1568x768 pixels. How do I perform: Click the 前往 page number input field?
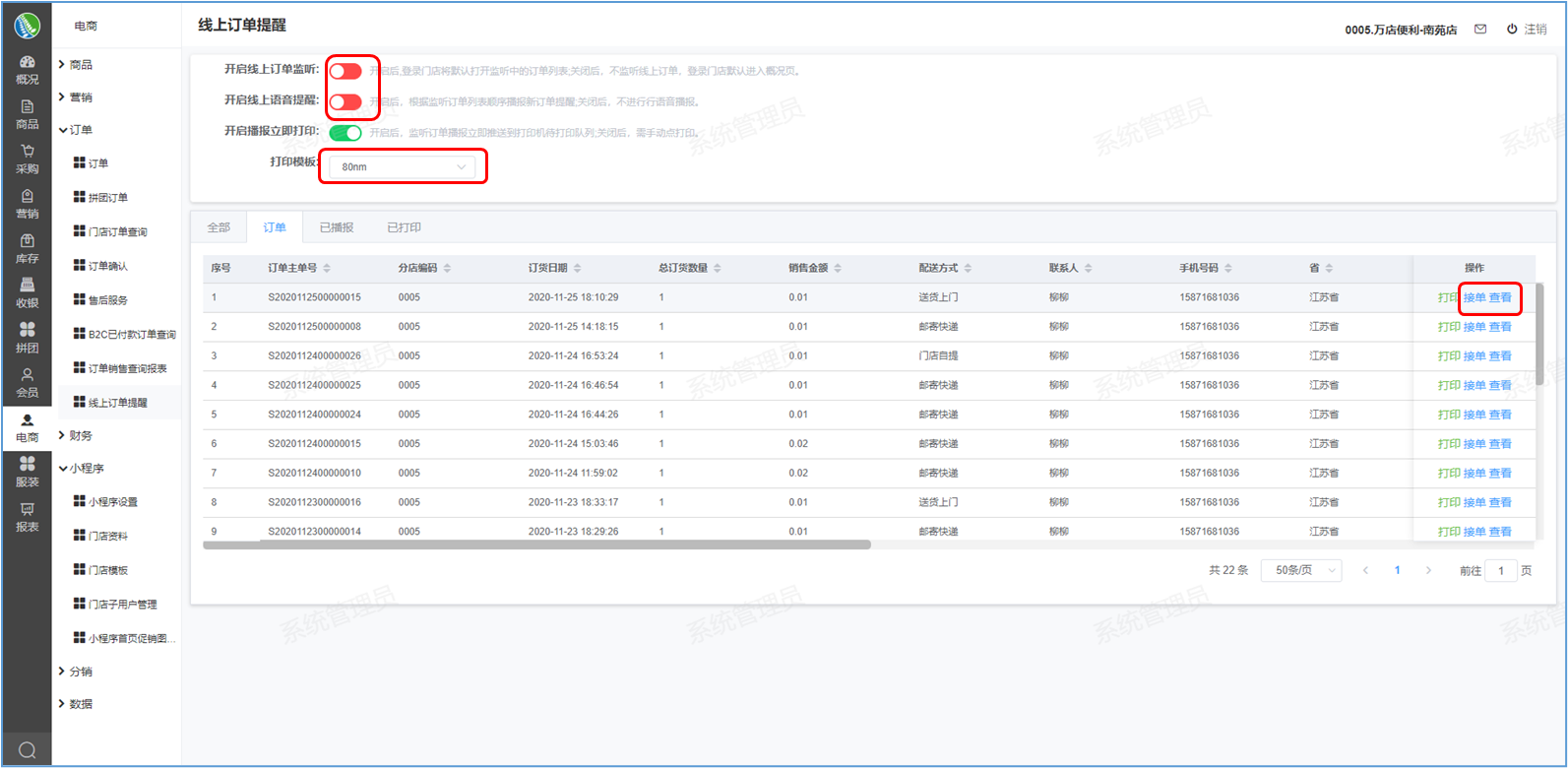(1500, 570)
